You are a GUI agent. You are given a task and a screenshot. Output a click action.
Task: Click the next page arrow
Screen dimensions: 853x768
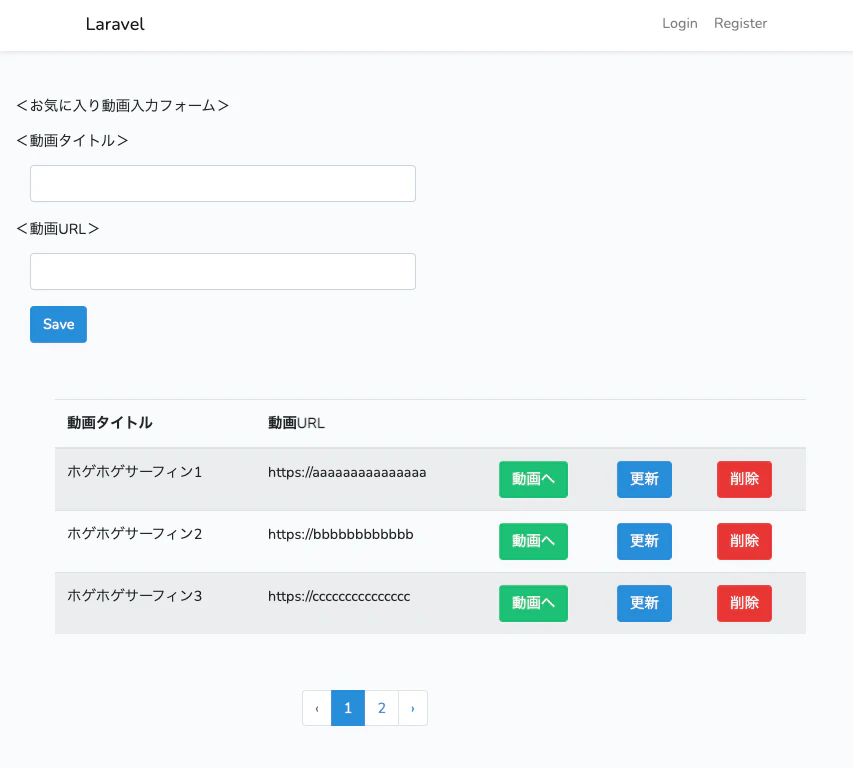pyautogui.click(x=413, y=708)
